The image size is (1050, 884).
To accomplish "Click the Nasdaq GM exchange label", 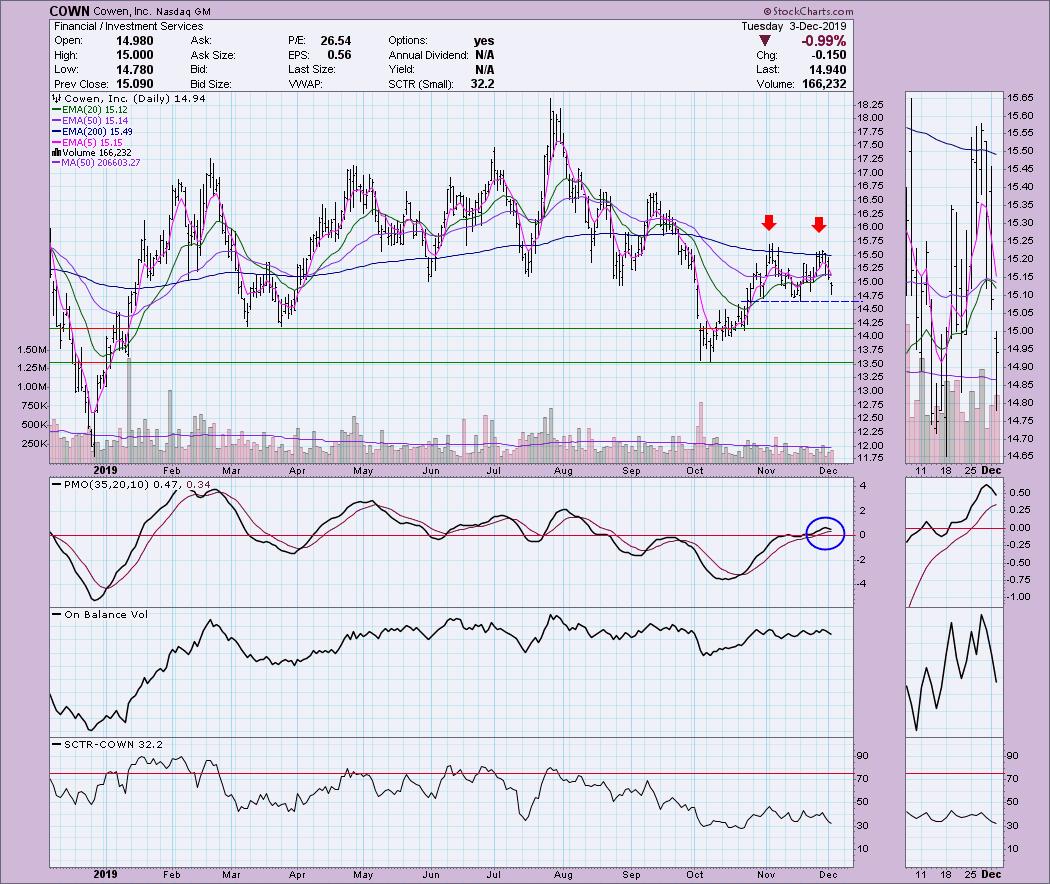I will coord(183,11).
